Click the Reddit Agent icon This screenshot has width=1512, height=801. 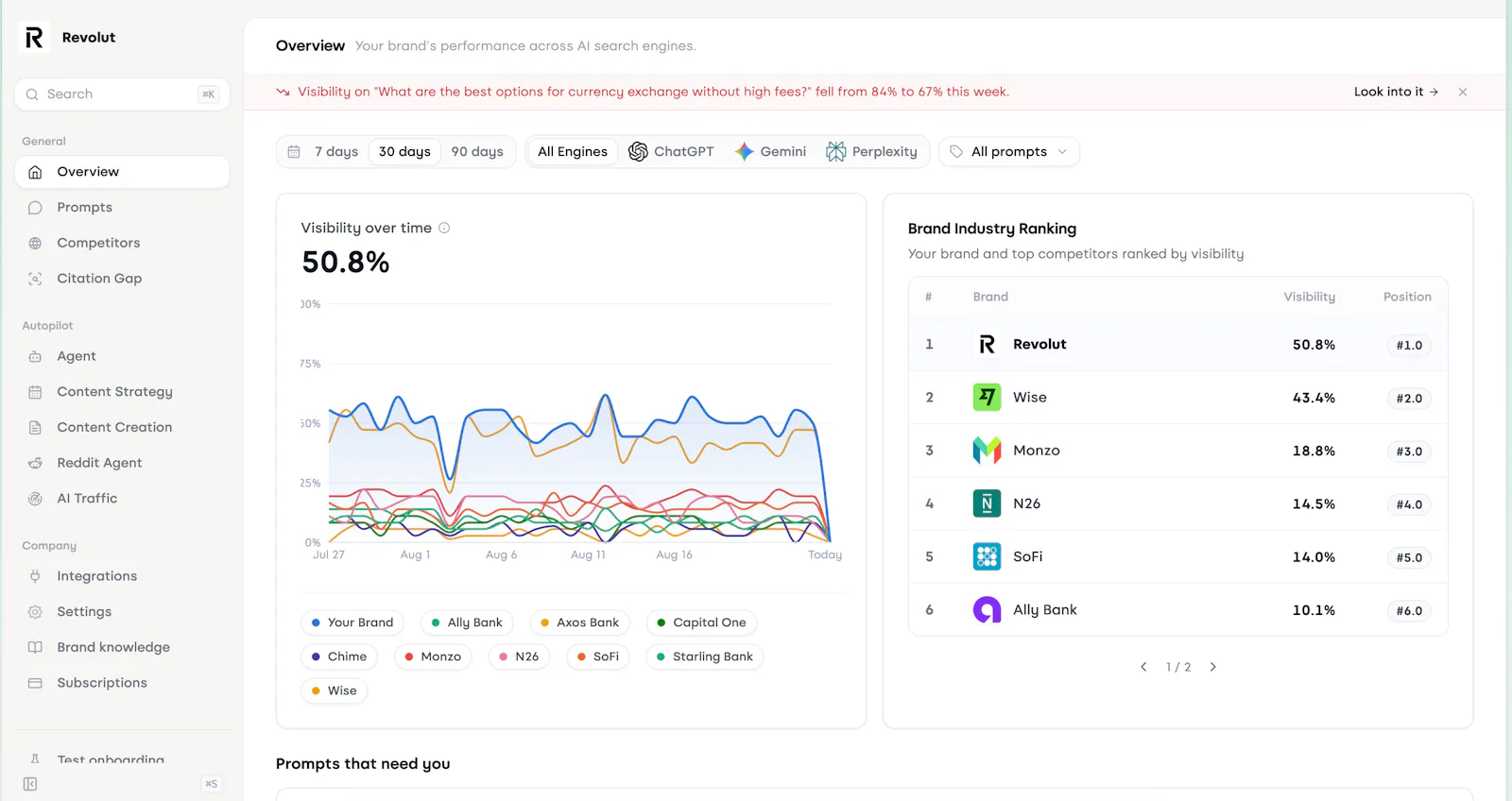(x=35, y=463)
